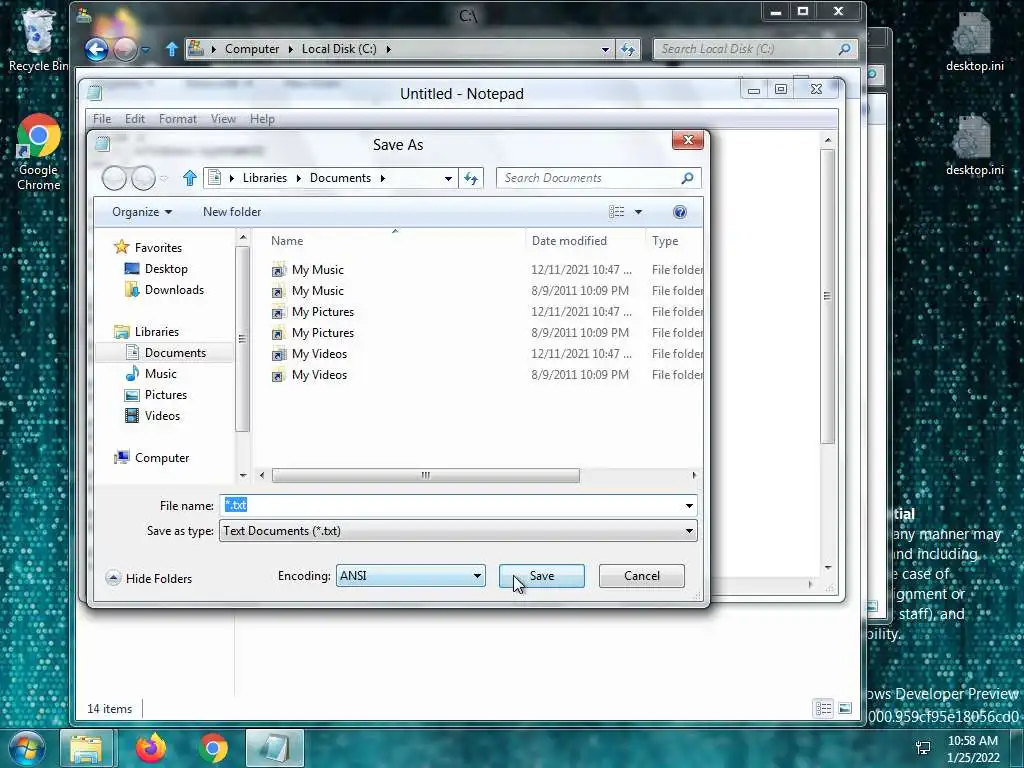The height and width of the screenshot is (768, 1024).
Task: Click search magnifier in Search Documents box
Action: (x=687, y=178)
